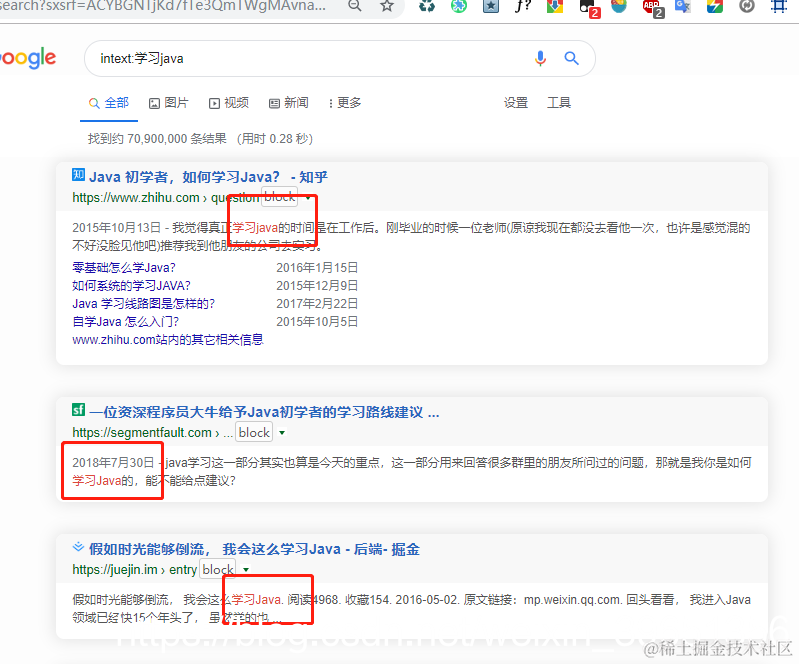Click block button on Juejin result
Image resolution: width=799 pixels, height=664 pixels.
tap(218, 569)
